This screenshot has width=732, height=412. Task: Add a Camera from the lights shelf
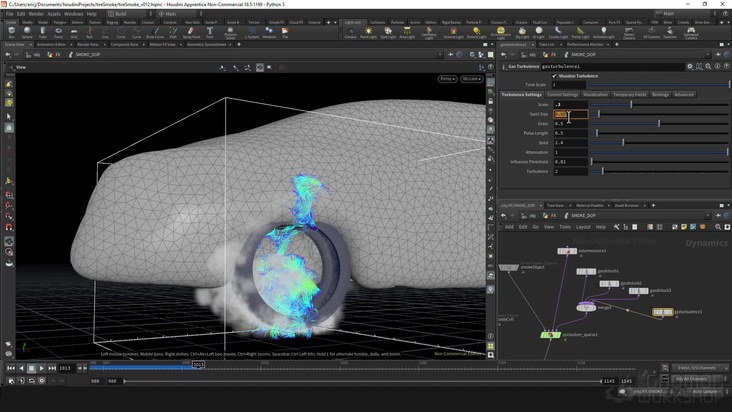click(x=350, y=32)
